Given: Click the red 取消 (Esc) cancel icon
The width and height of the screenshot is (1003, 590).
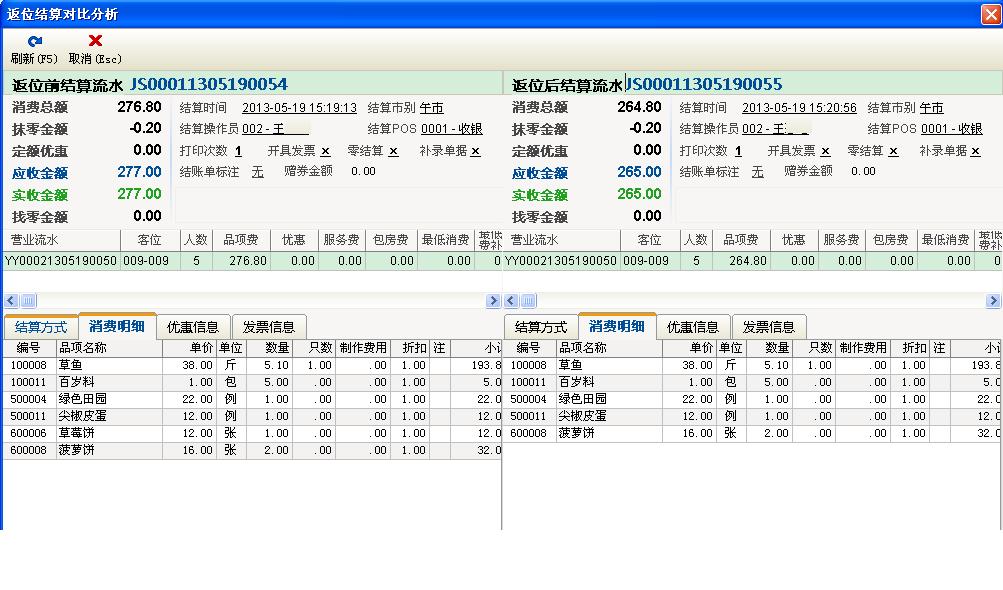Looking at the screenshot, I should point(96,42).
